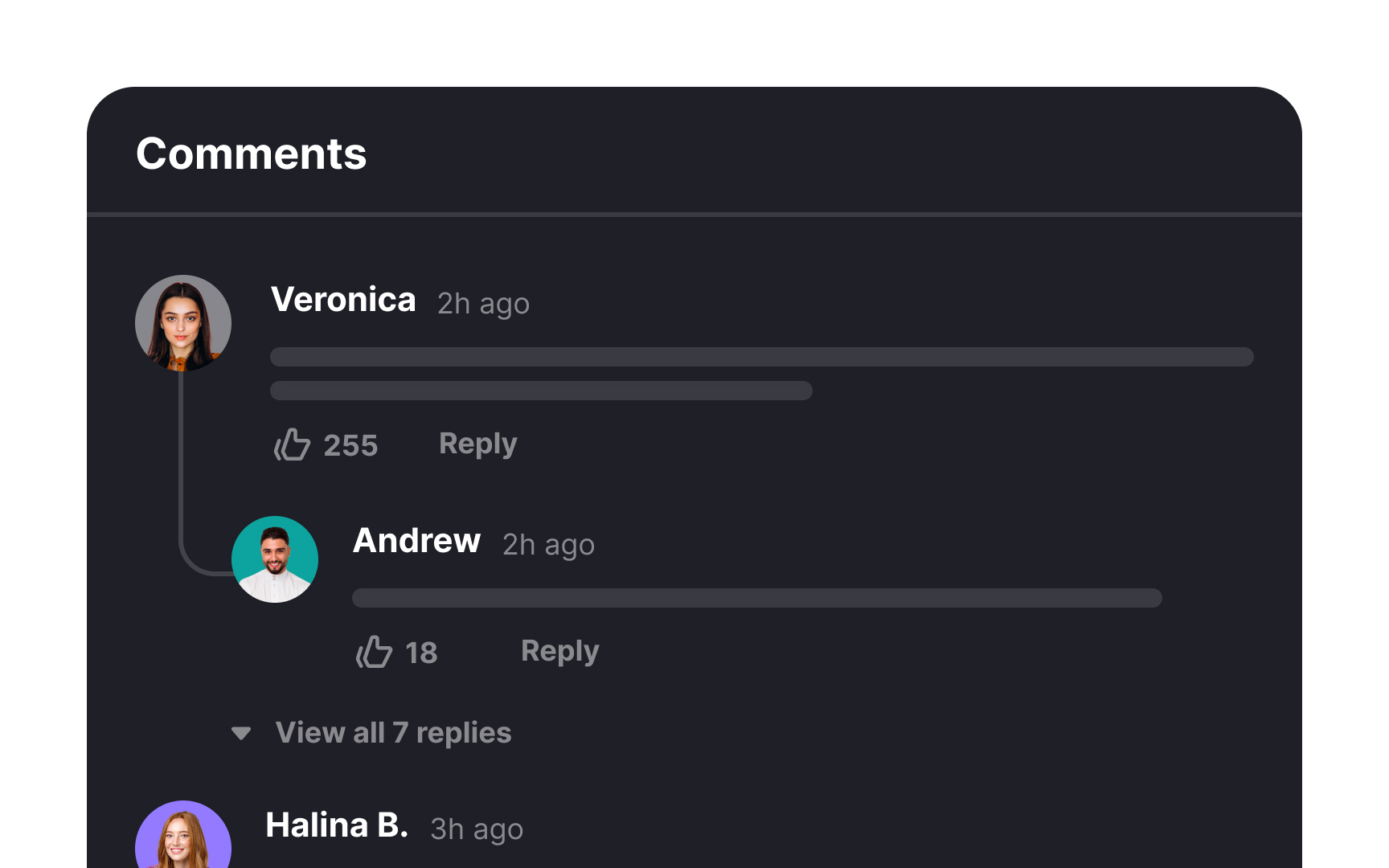Click the 18 likes count
The image size is (1389, 868).
(x=421, y=653)
